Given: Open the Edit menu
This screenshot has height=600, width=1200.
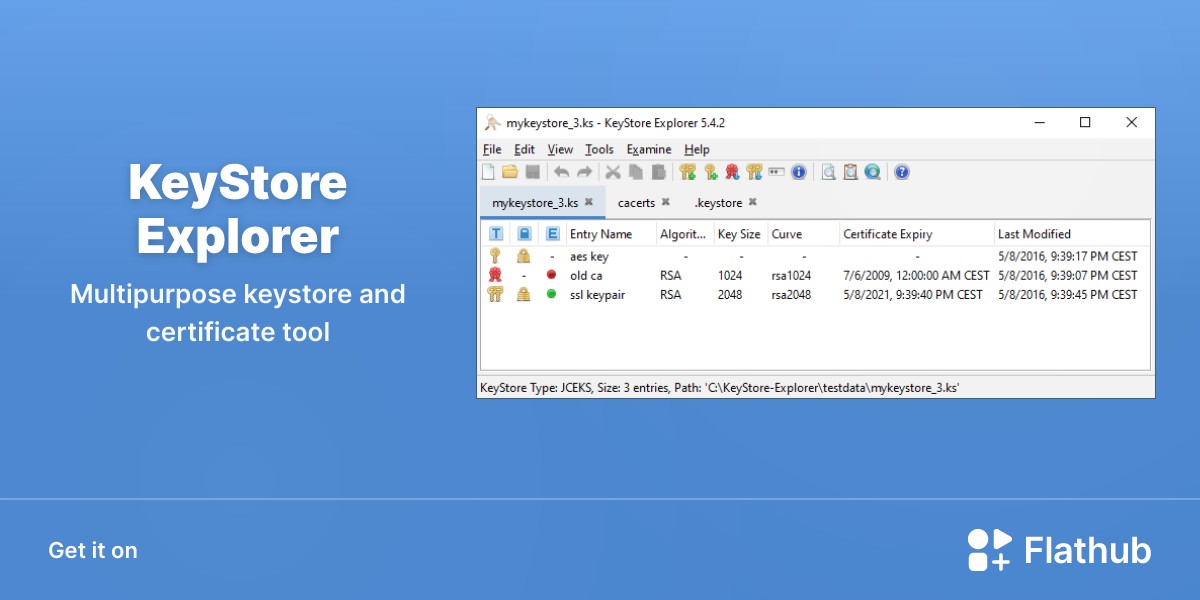Looking at the screenshot, I should [525, 149].
